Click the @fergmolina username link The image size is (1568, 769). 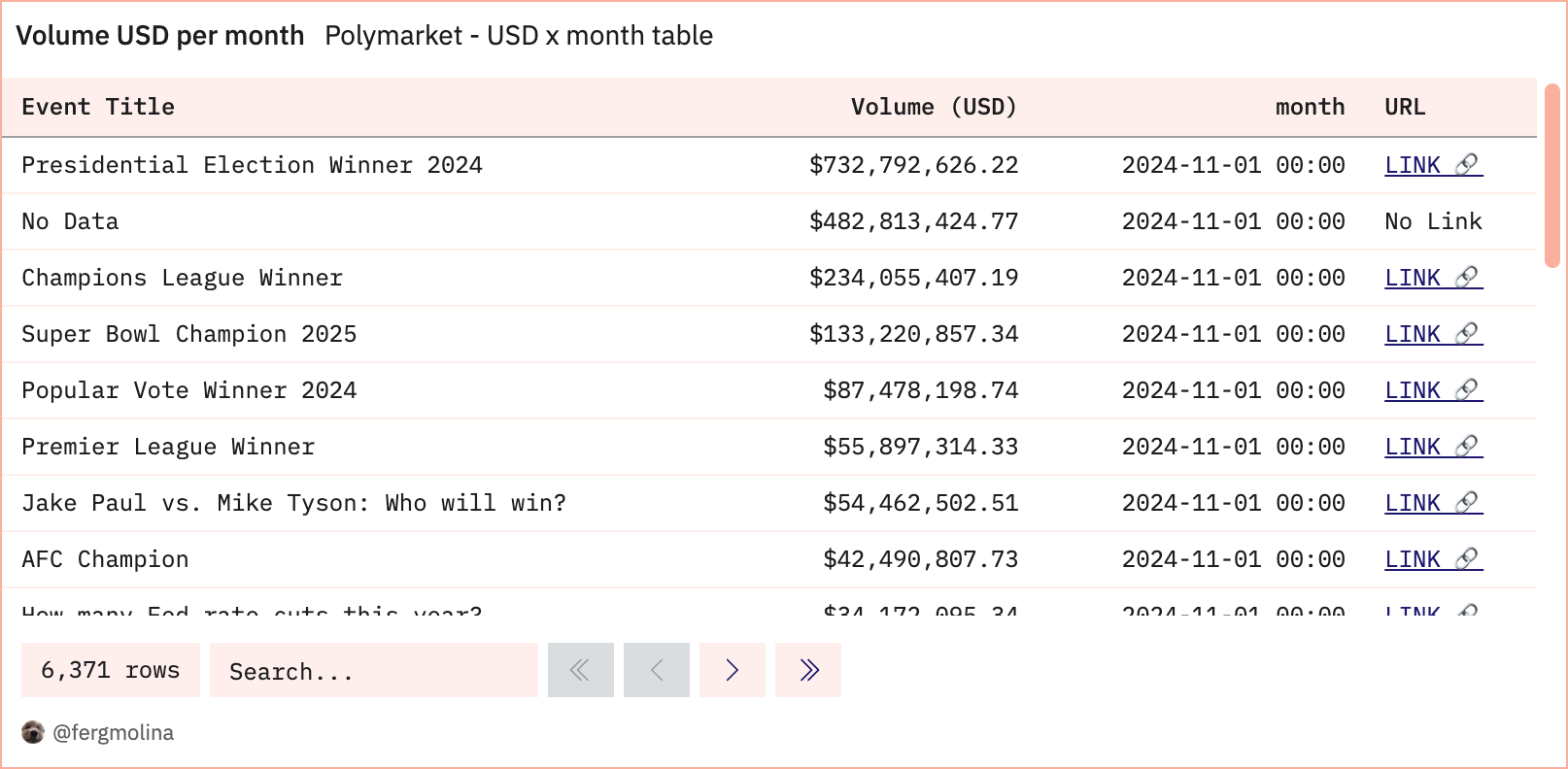(113, 732)
